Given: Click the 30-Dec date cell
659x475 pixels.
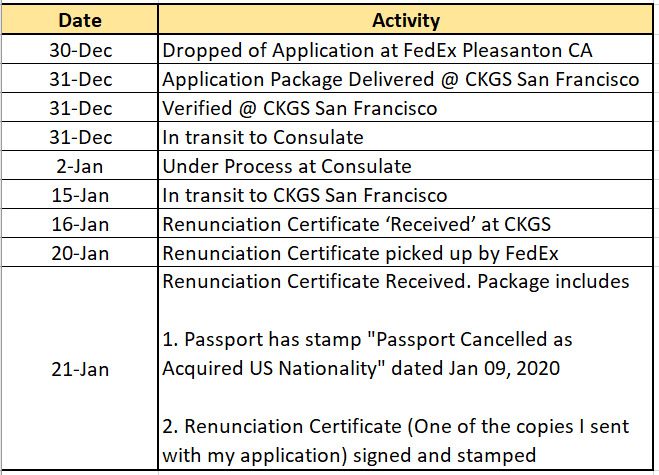Looking at the screenshot, I should pos(80,50).
